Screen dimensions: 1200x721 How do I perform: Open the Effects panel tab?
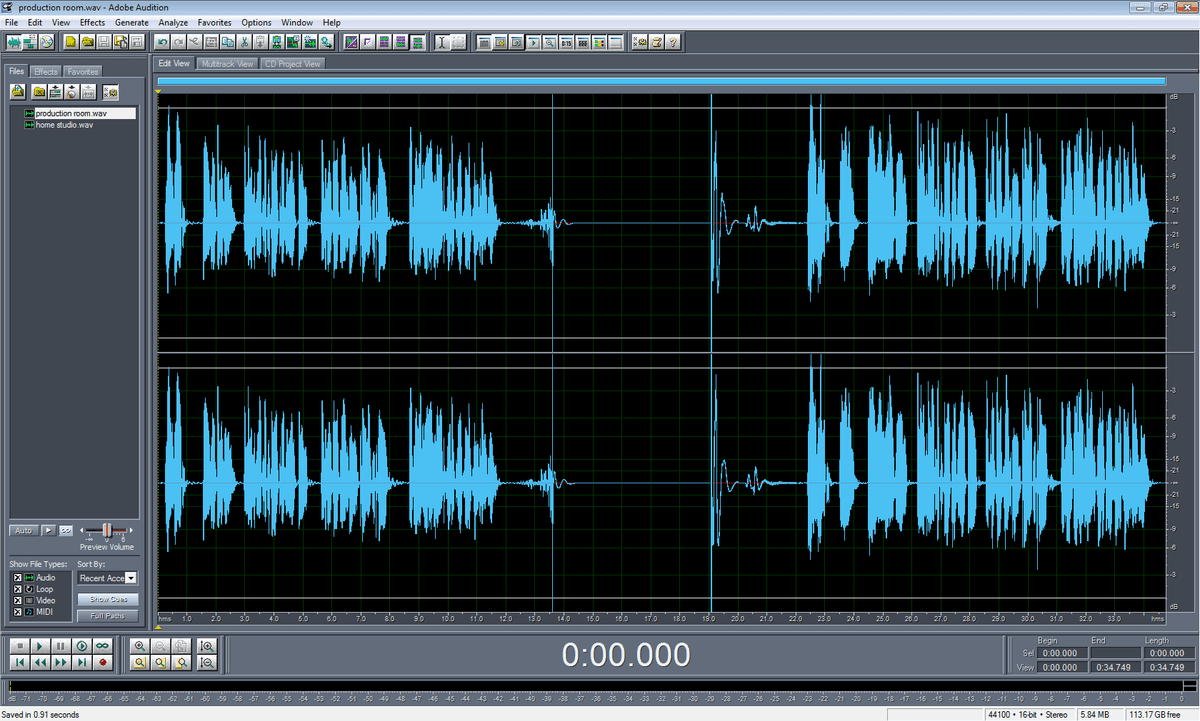[x=46, y=72]
